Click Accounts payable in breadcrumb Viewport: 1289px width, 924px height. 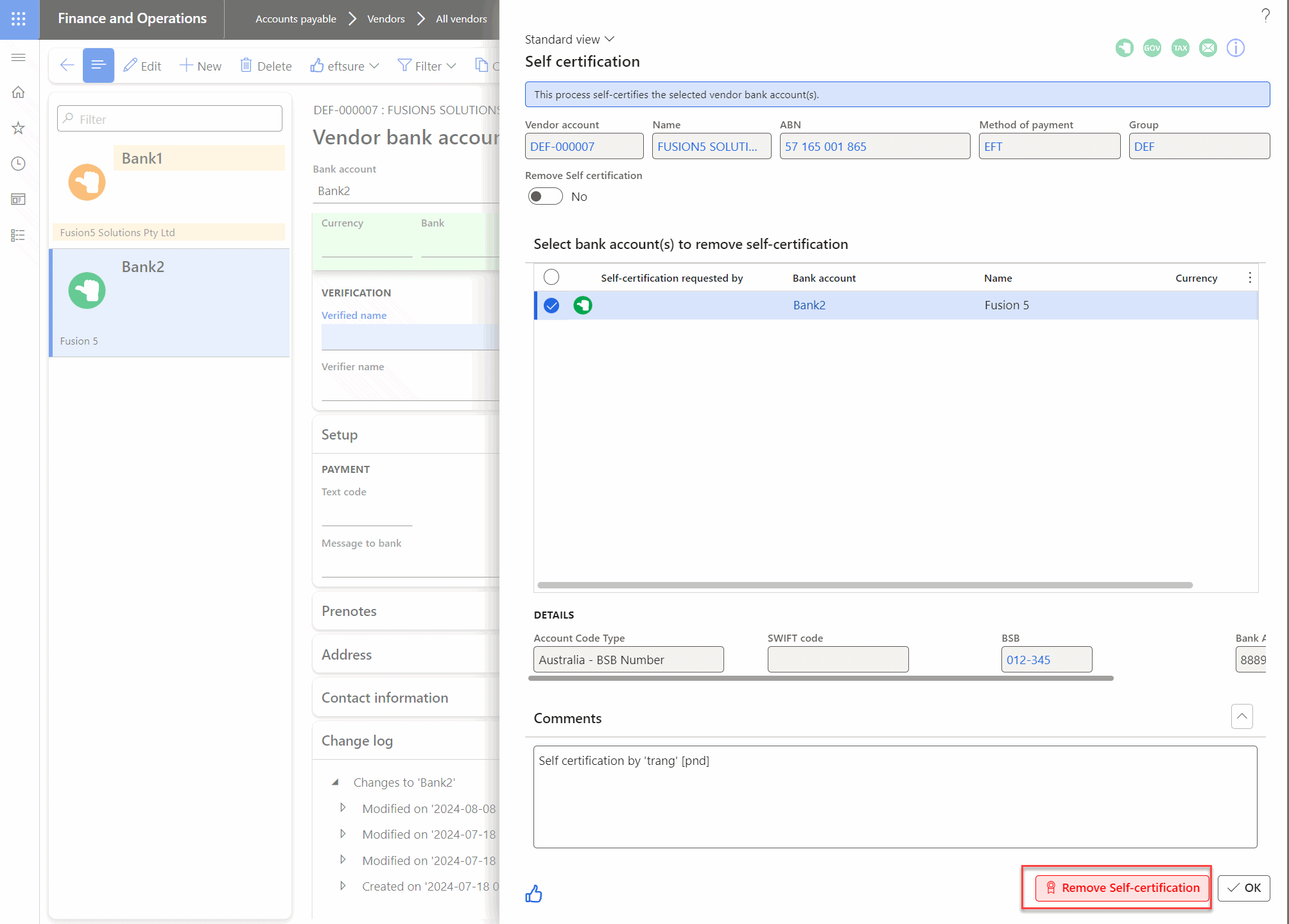coord(296,19)
